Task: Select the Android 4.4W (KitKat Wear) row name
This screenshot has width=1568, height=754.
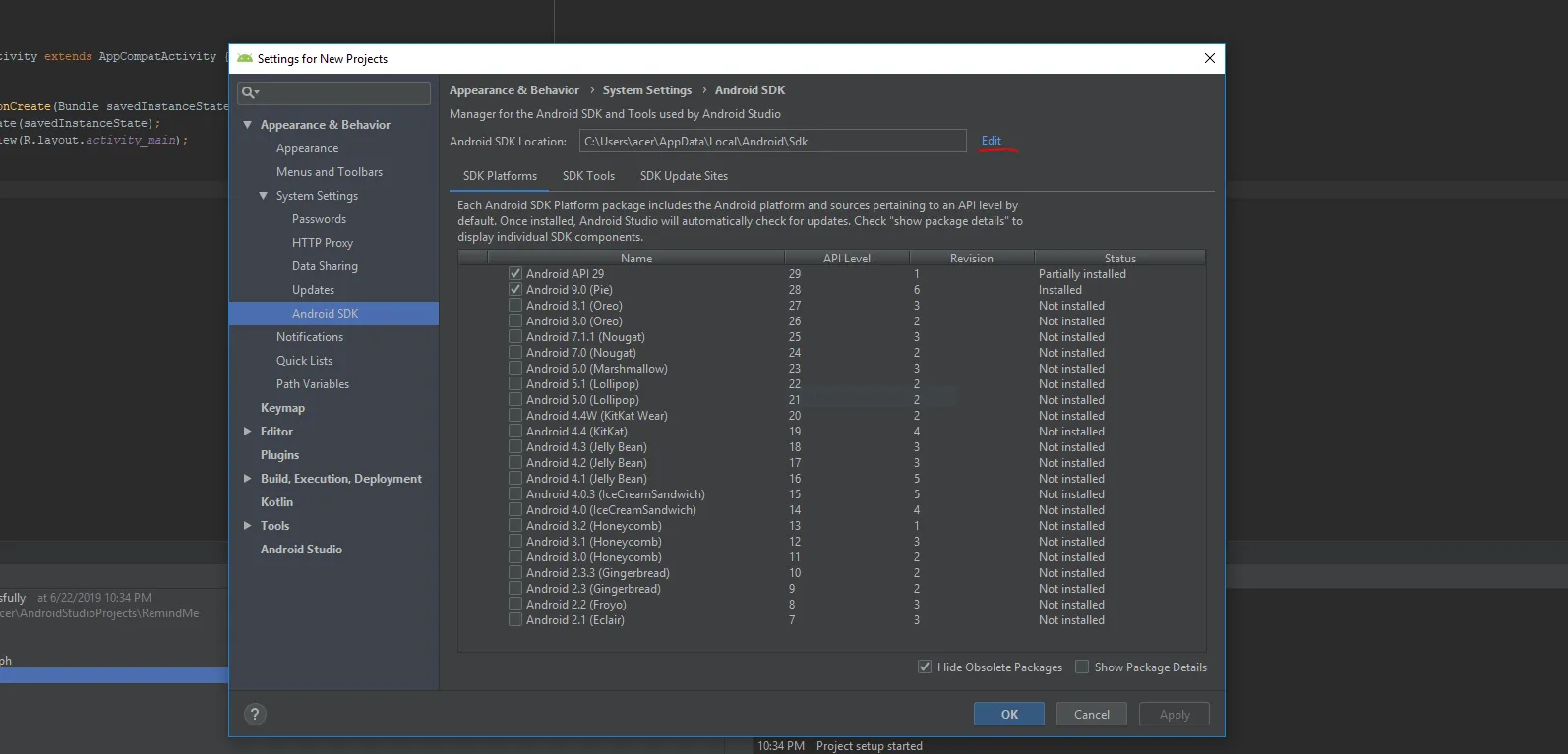Action: click(597, 416)
